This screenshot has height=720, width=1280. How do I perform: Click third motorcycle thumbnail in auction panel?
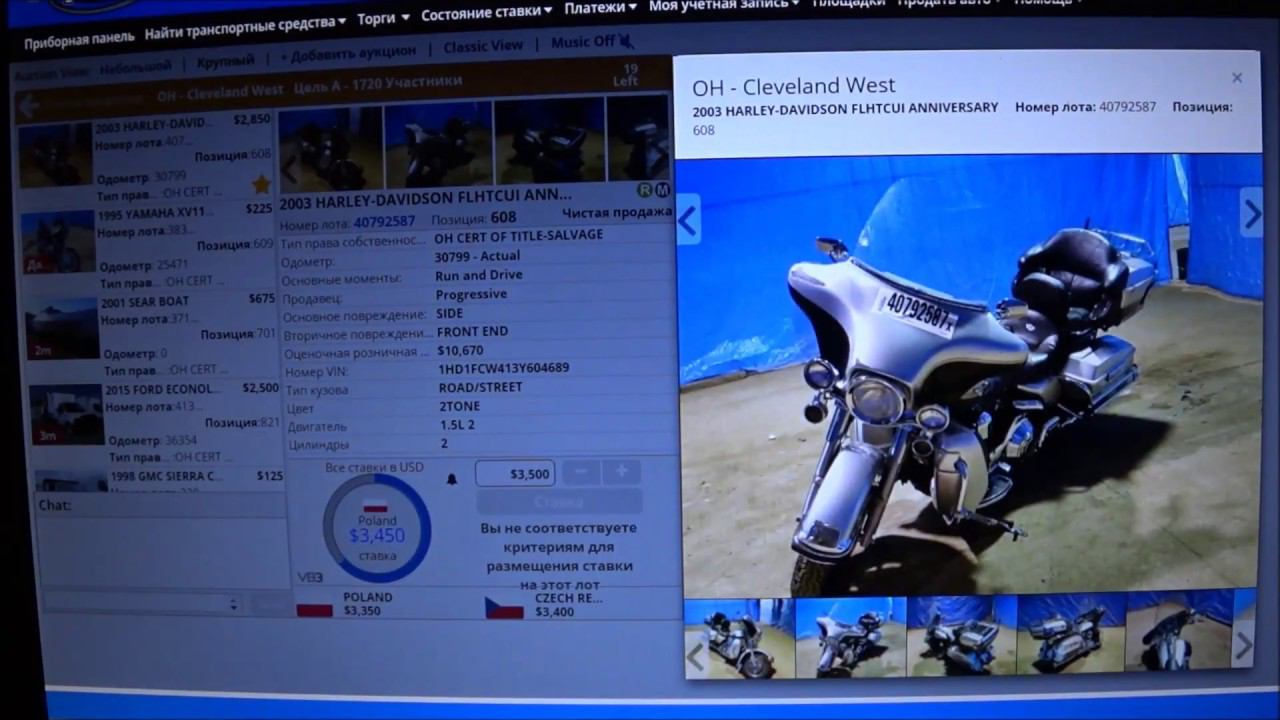pos(549,138)
